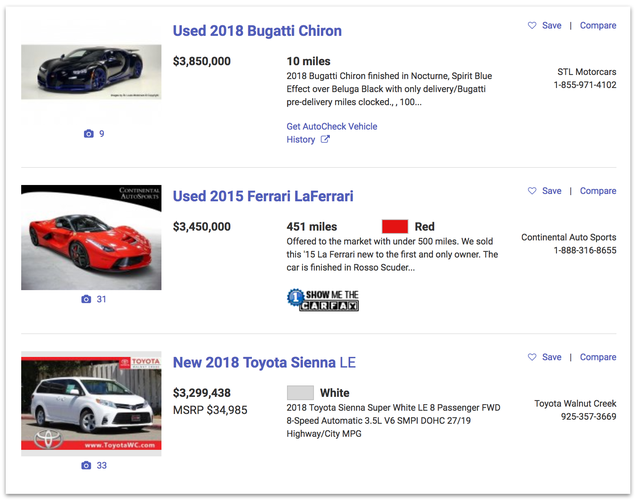The image size is (636, 502).
Task: Click the 451 miles mileage text
Action: [x=312, y=227]
